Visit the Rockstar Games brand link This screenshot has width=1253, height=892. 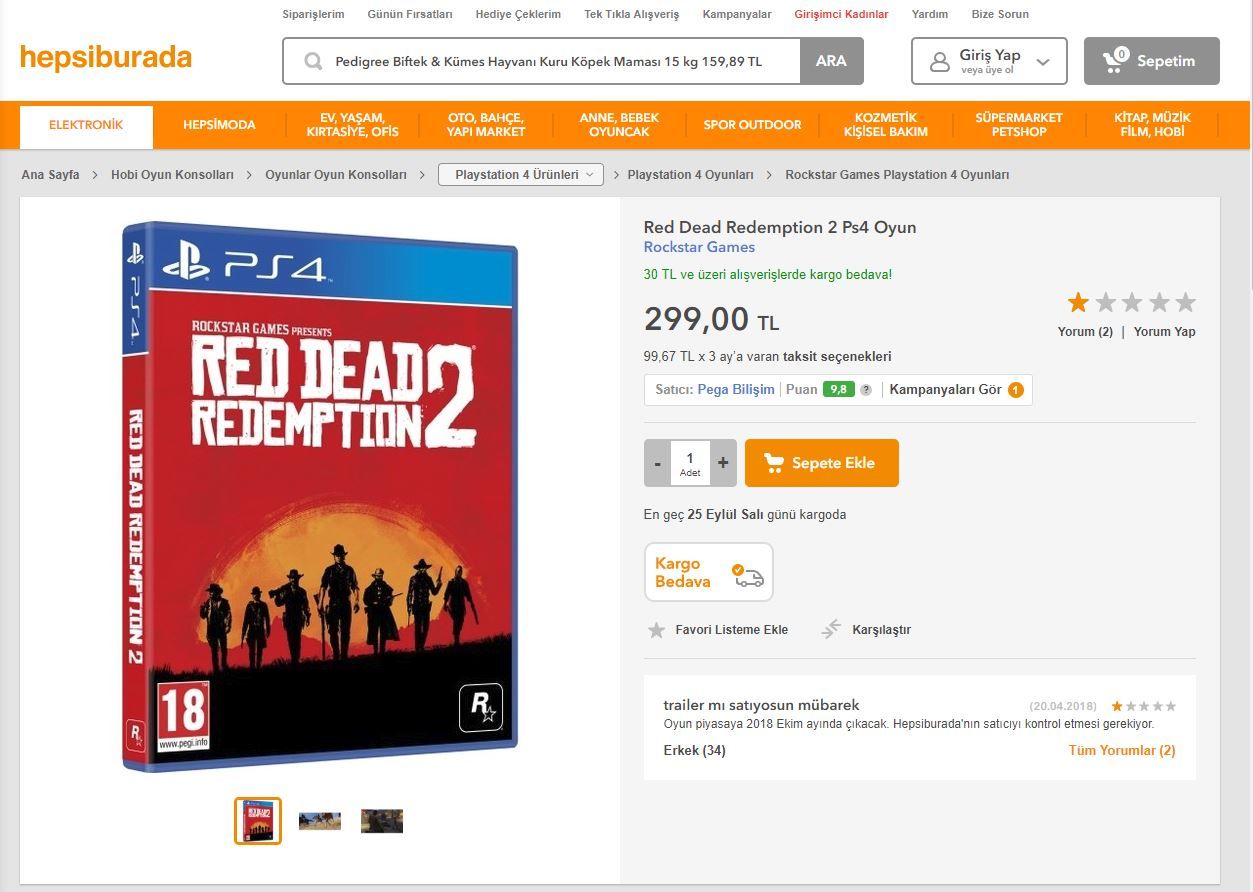(700, 247)
